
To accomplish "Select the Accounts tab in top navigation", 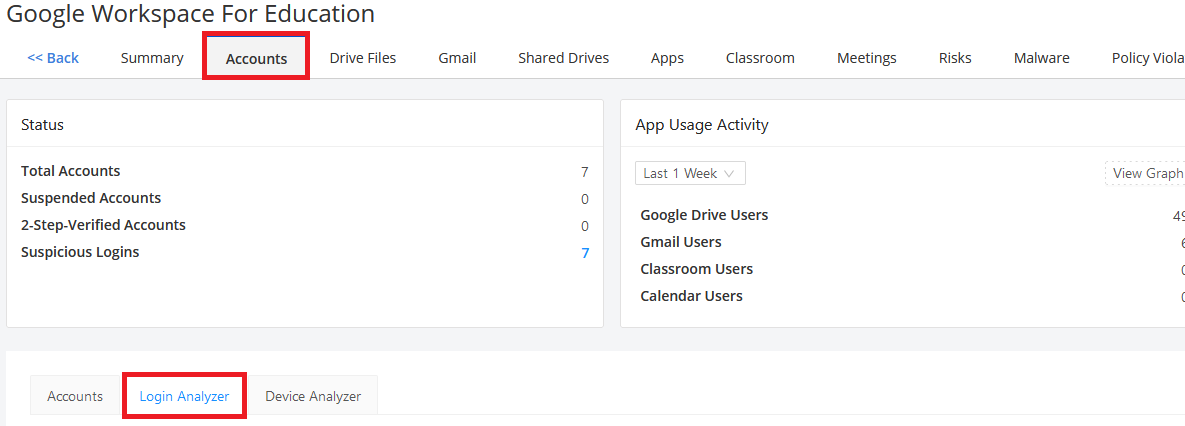I will pyautogui.click(x=256, y=58).
